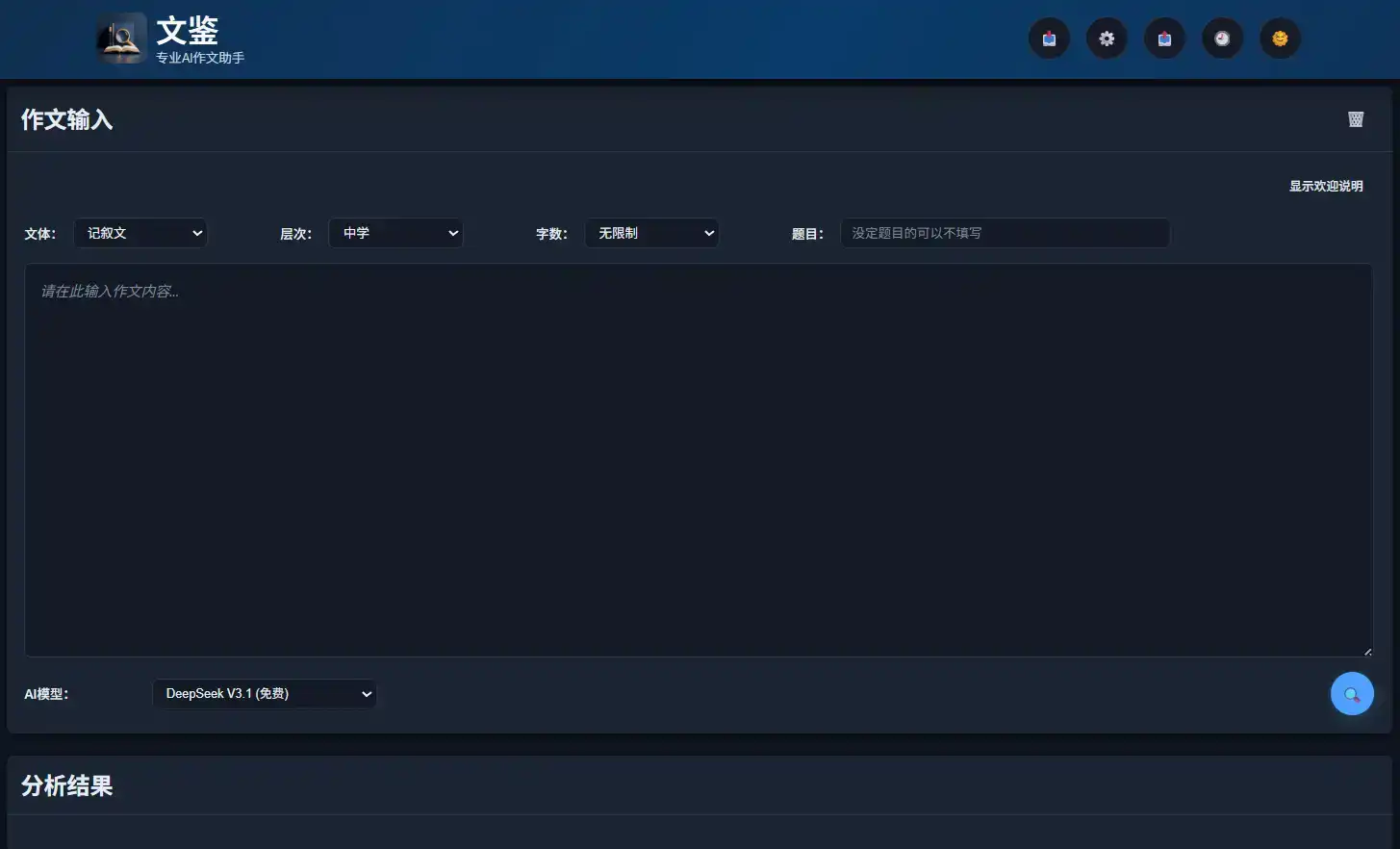
Task: Toggle theme using the sun face icon
Action: (x=1280, y=39)
